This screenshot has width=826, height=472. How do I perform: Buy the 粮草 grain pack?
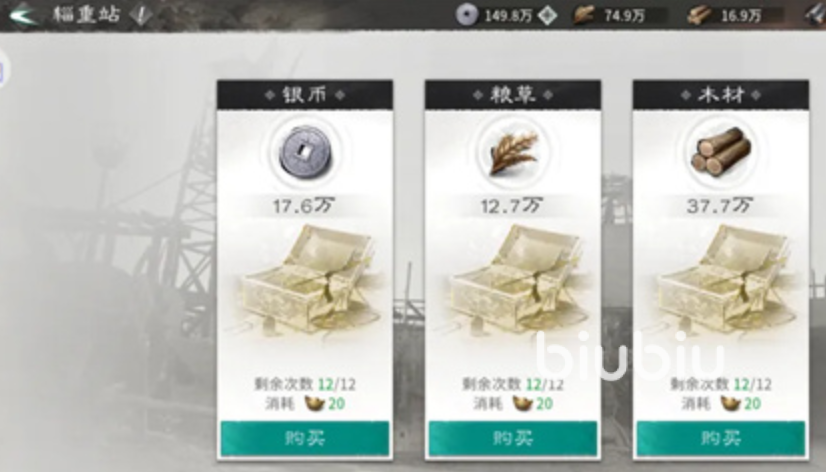[x=513, y=438]
